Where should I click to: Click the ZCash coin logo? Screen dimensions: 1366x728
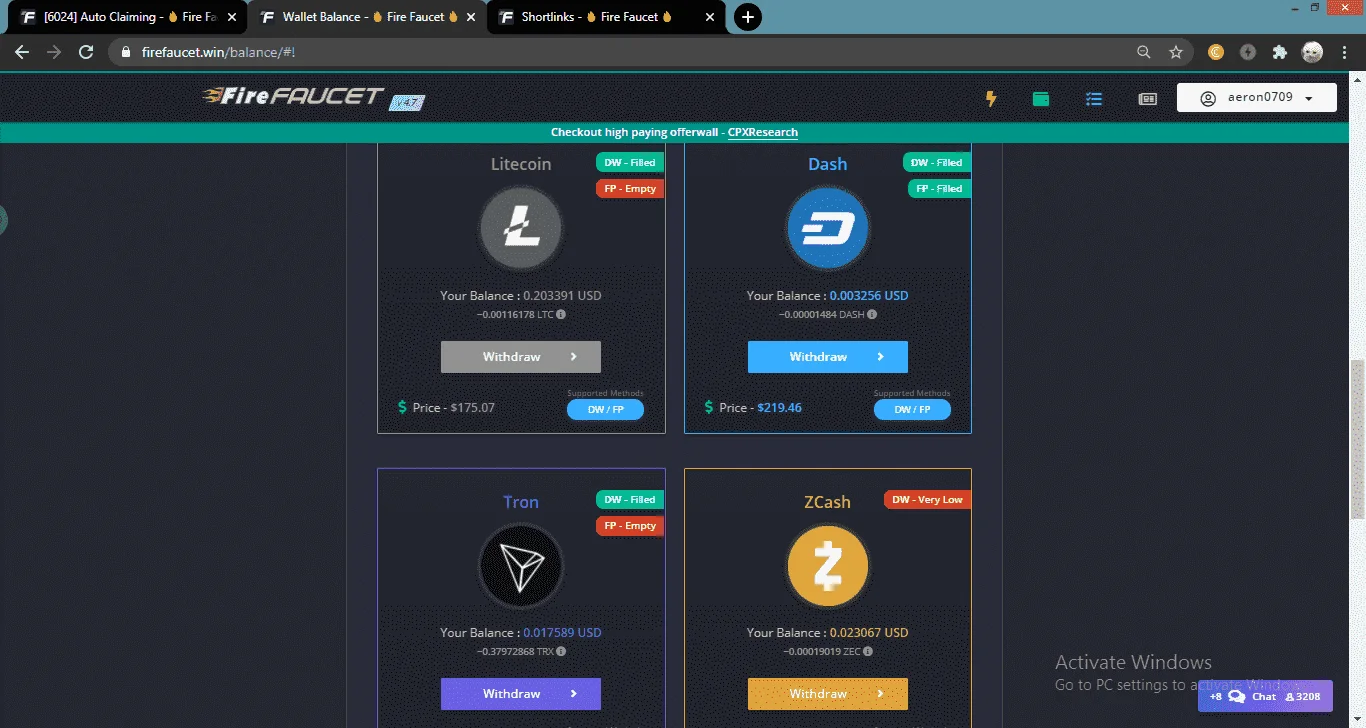[x=827, y=566]
